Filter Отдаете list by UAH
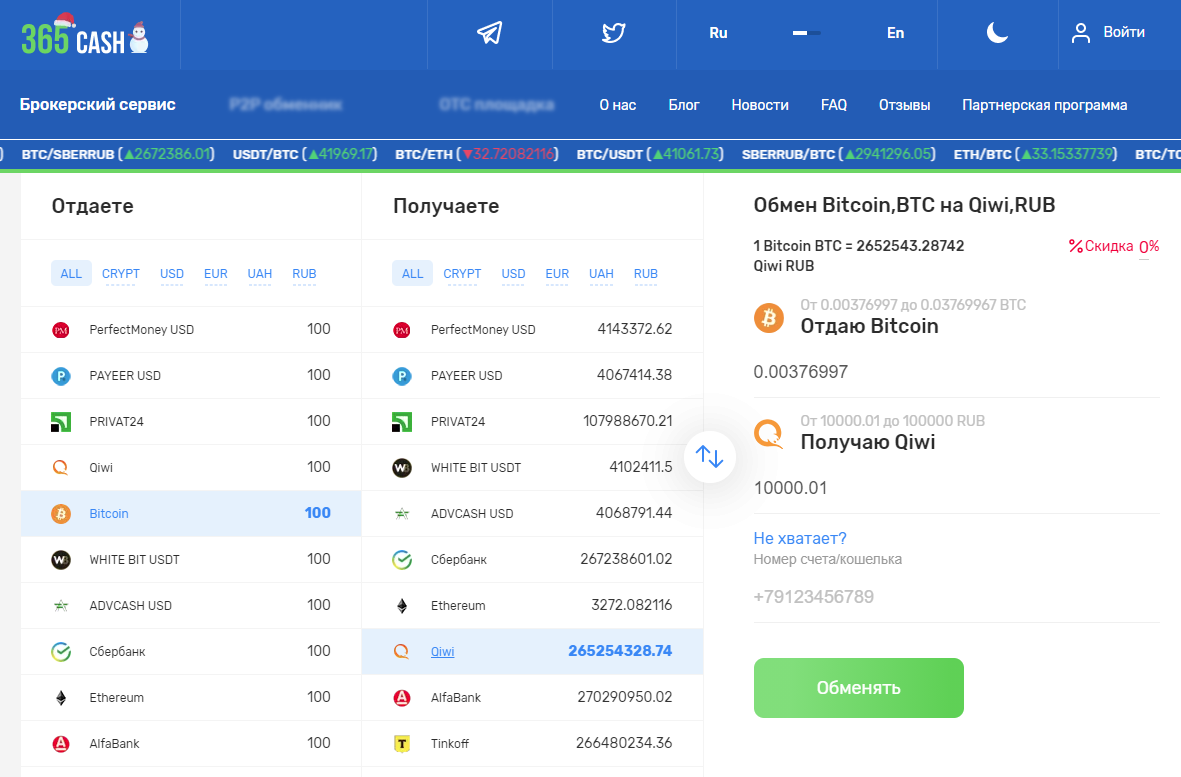Viewport: 1181px width, 777px height. pyautogui.click(x=260, y=273)
